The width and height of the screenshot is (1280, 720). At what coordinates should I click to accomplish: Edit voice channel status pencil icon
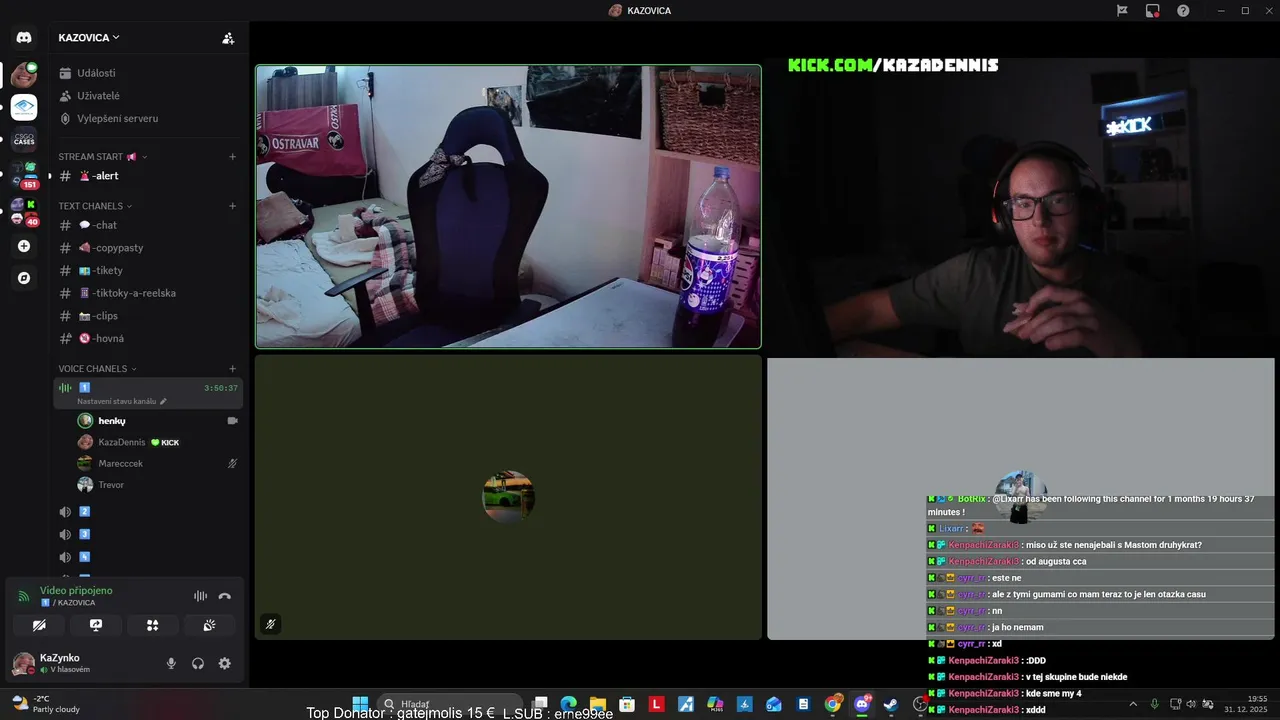163,401
